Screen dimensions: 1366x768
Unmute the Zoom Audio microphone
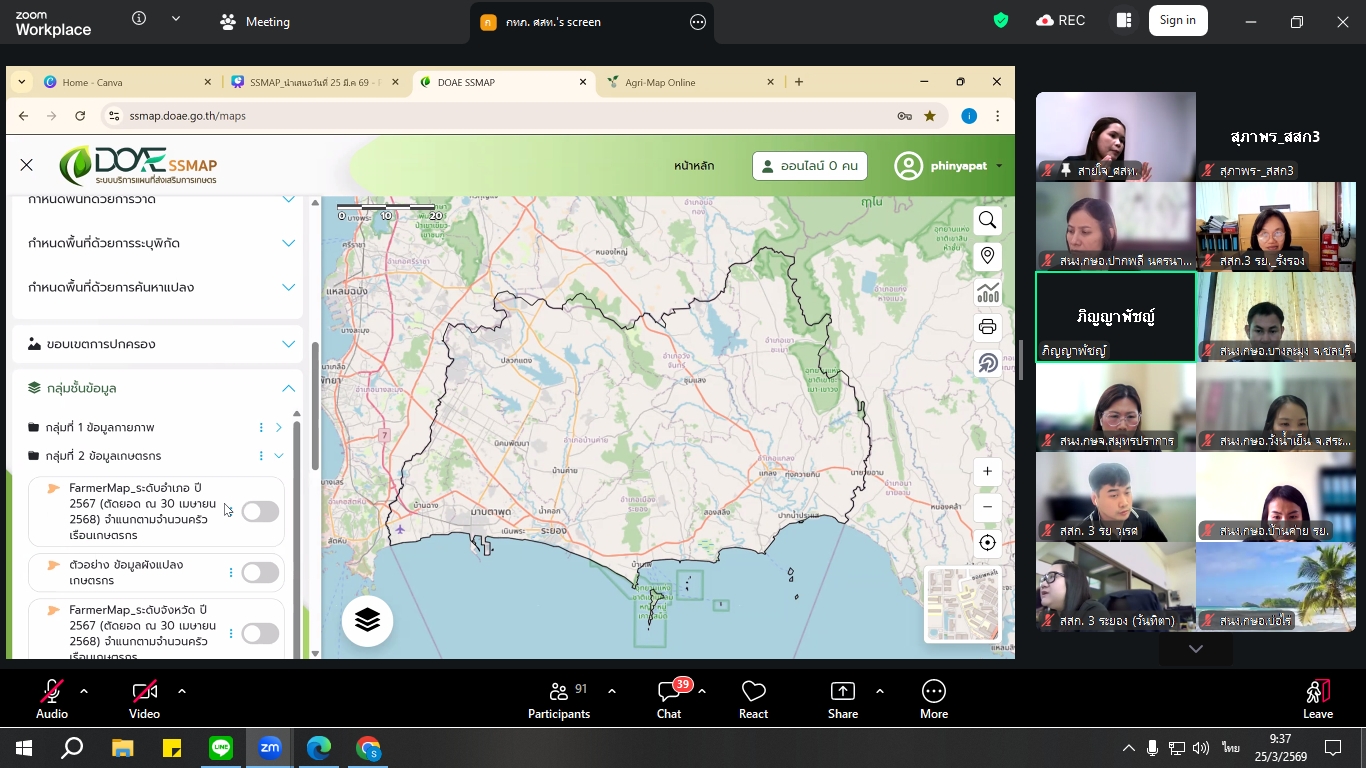[52, 698]
